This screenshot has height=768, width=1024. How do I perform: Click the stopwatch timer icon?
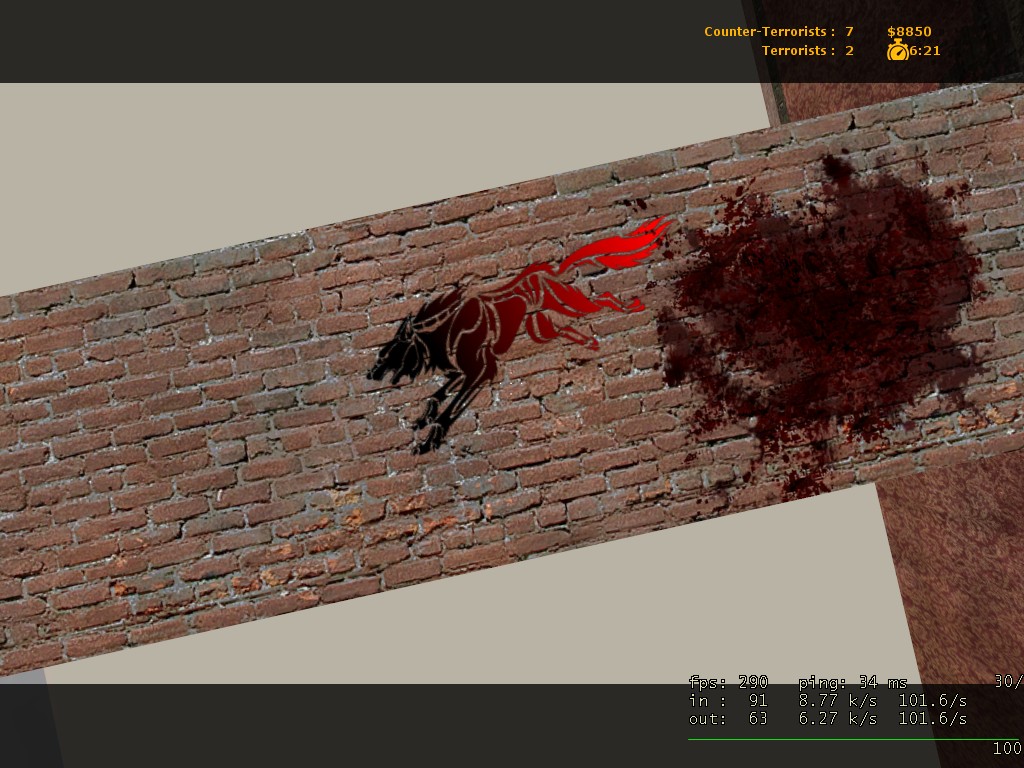tap(897, 50)
